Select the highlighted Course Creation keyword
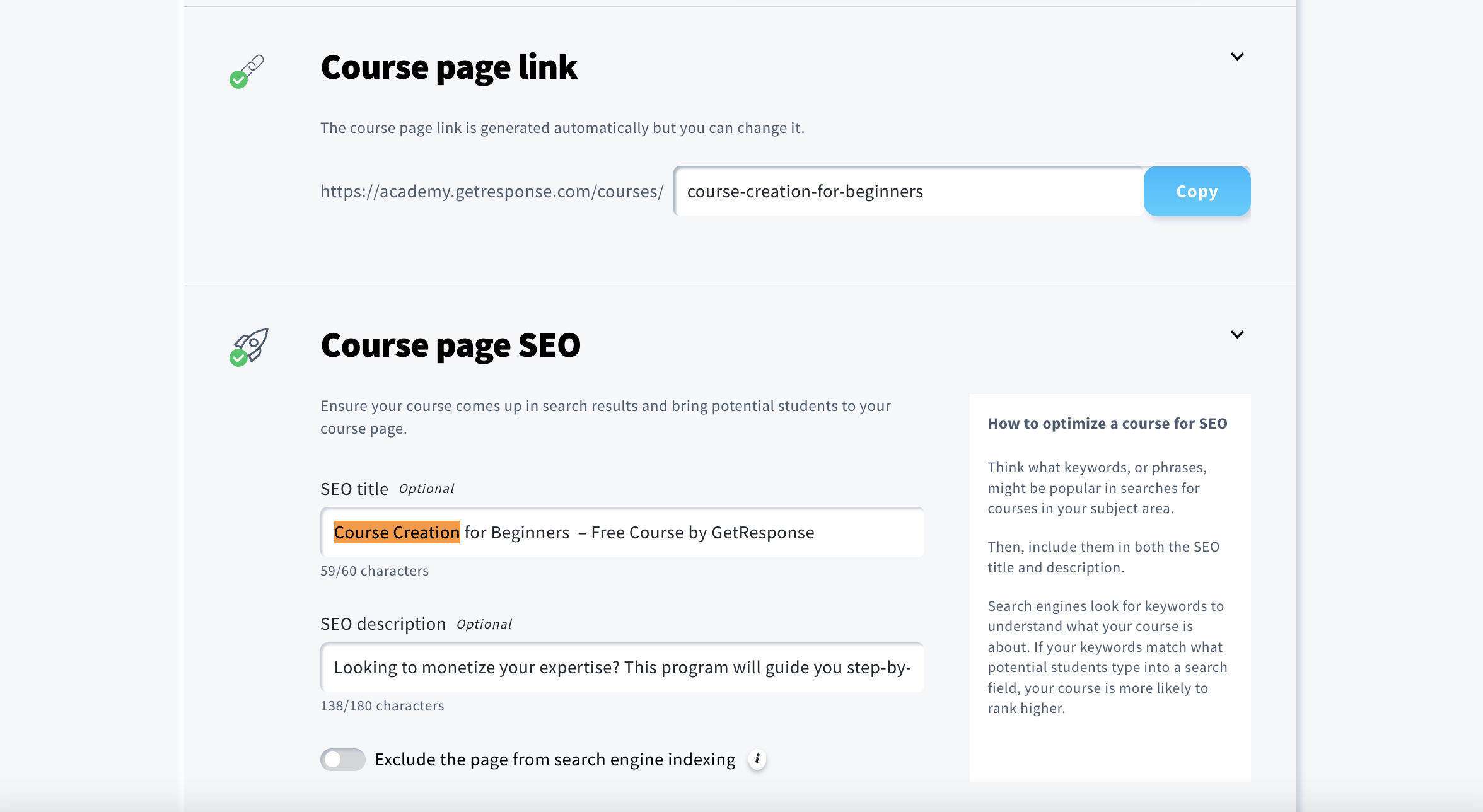Viewport: 1483px width, 812px height. (397, 532)
